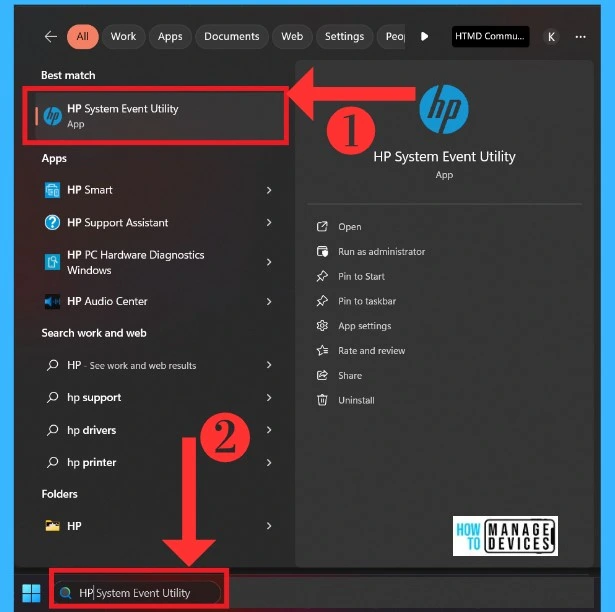The height and width of the screenshot is (612, 615).
Task: Click the magnifier icon beside hp printer
Action: 53,462
